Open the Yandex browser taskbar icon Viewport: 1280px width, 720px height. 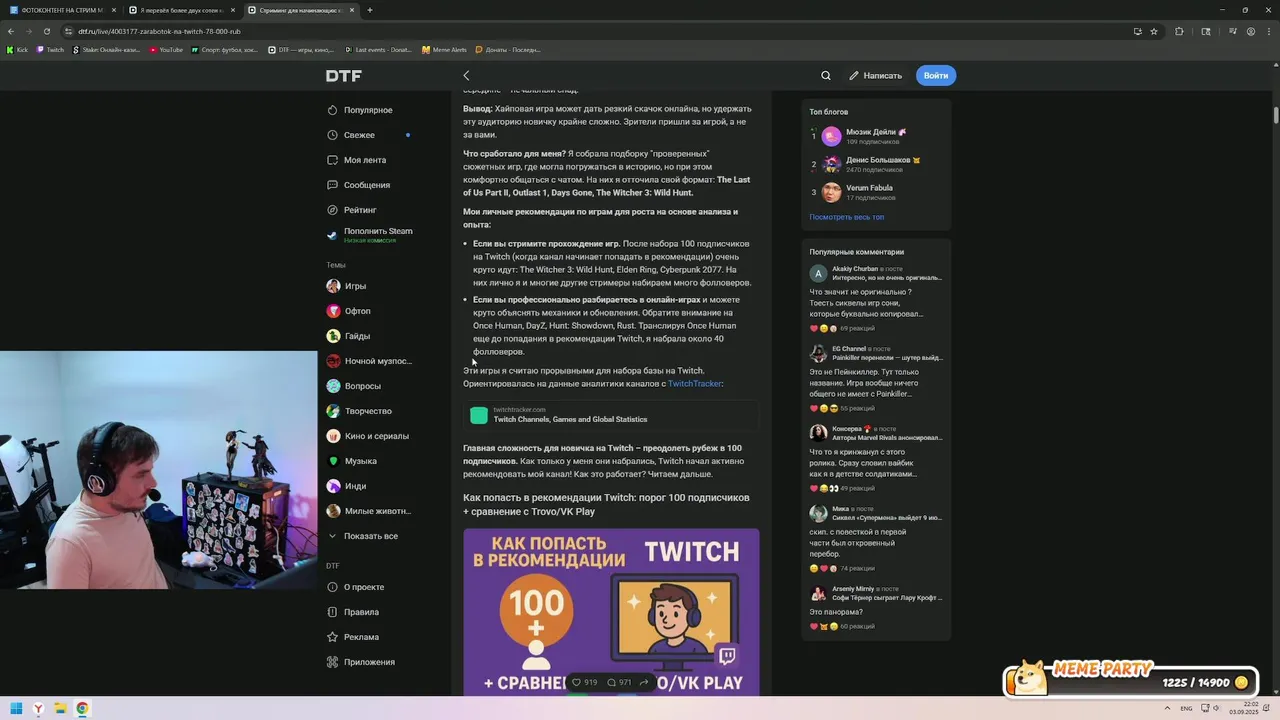point(38,708)
